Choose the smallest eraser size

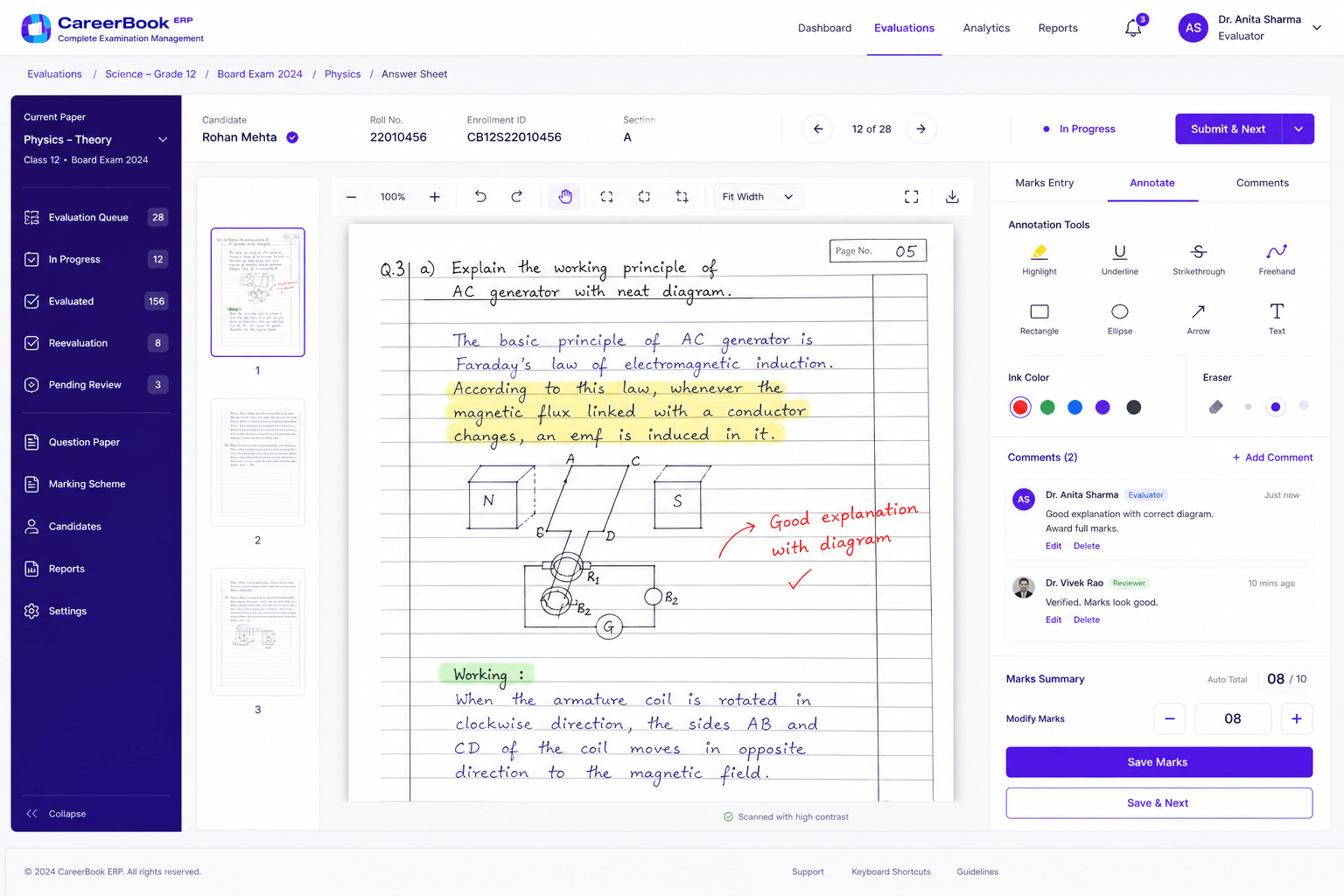point(1248,407)
